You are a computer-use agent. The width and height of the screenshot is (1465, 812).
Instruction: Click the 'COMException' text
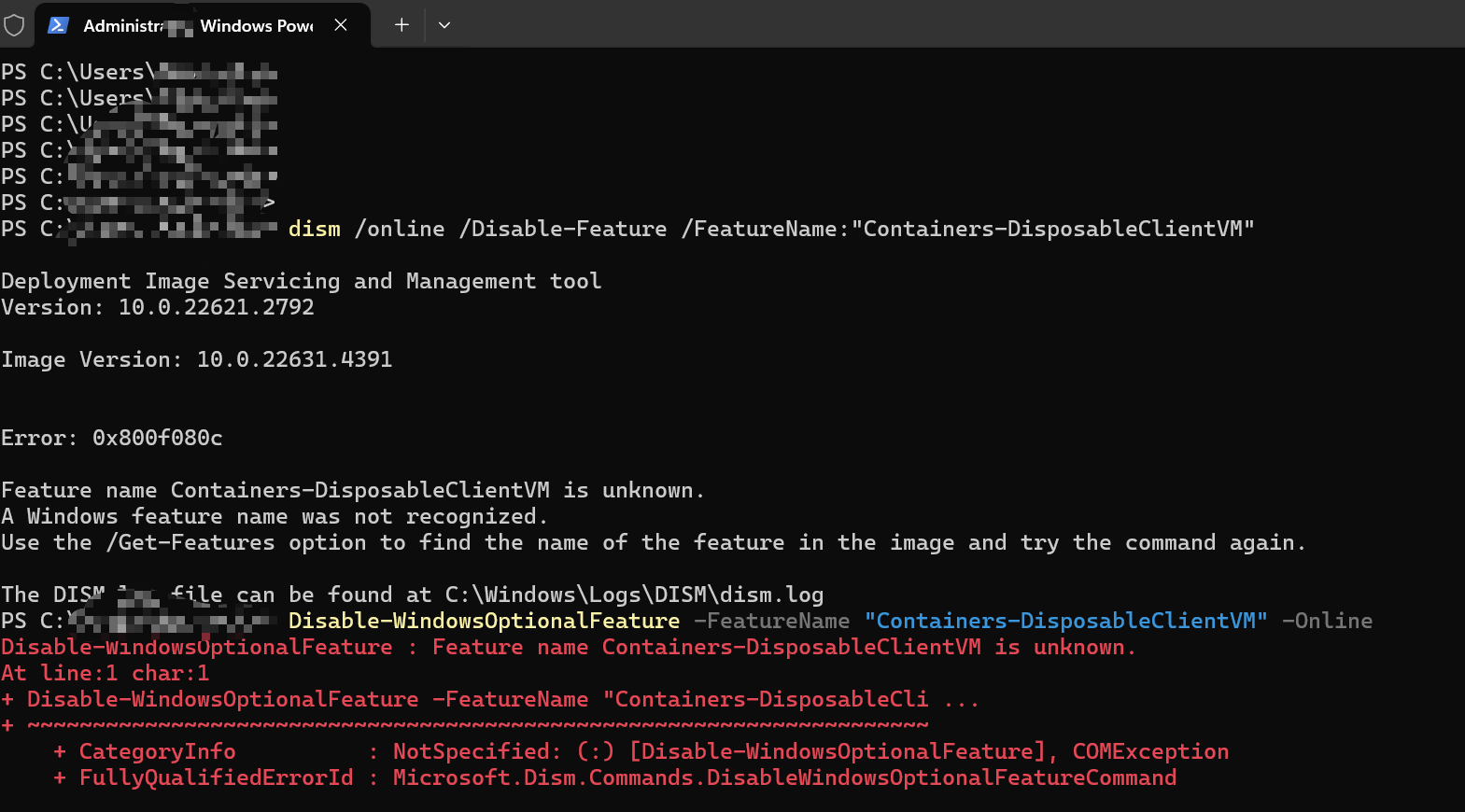coord(1150,751)
